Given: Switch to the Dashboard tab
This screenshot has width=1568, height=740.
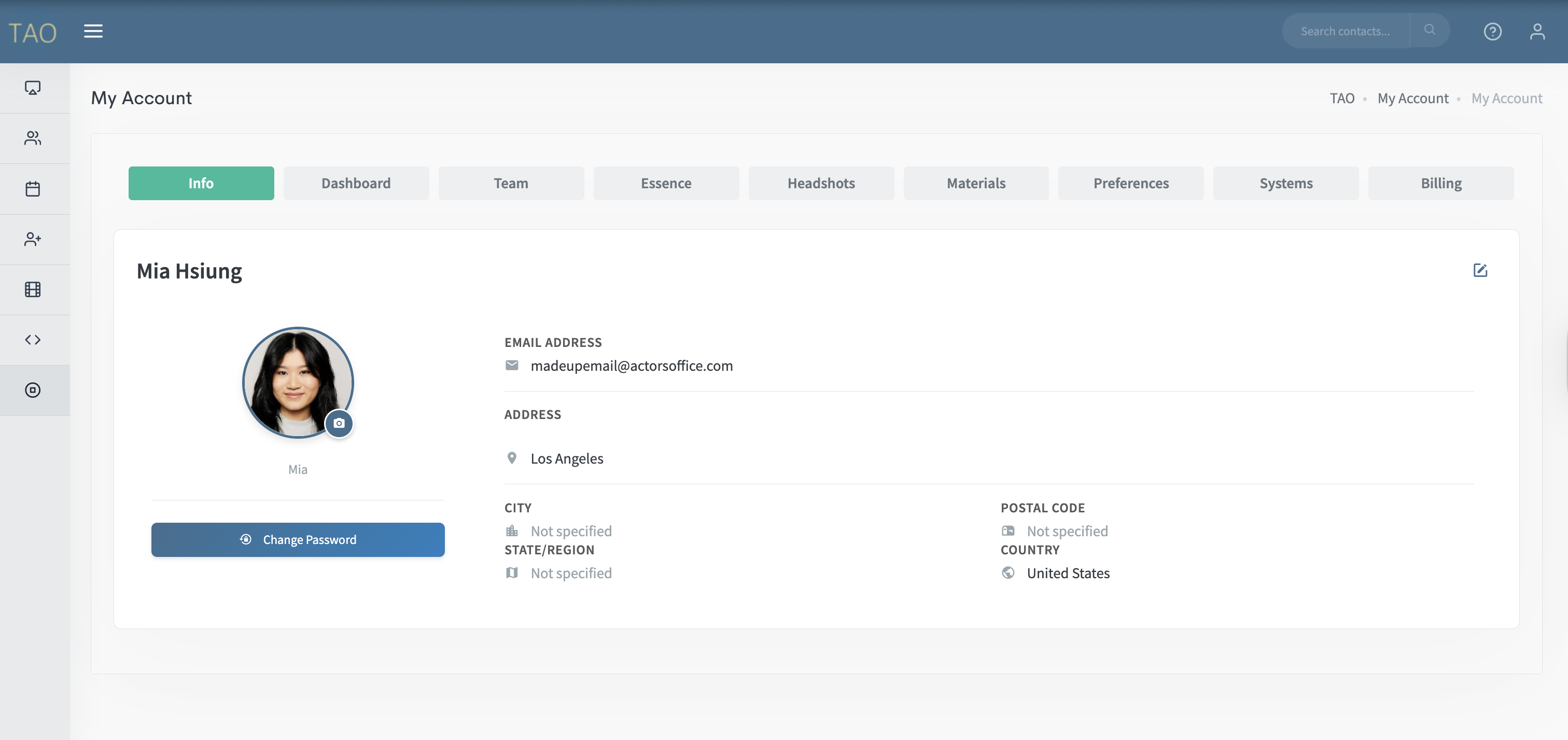Looking at the screenshot, I should pyautogui.click(x=356, y=183).
